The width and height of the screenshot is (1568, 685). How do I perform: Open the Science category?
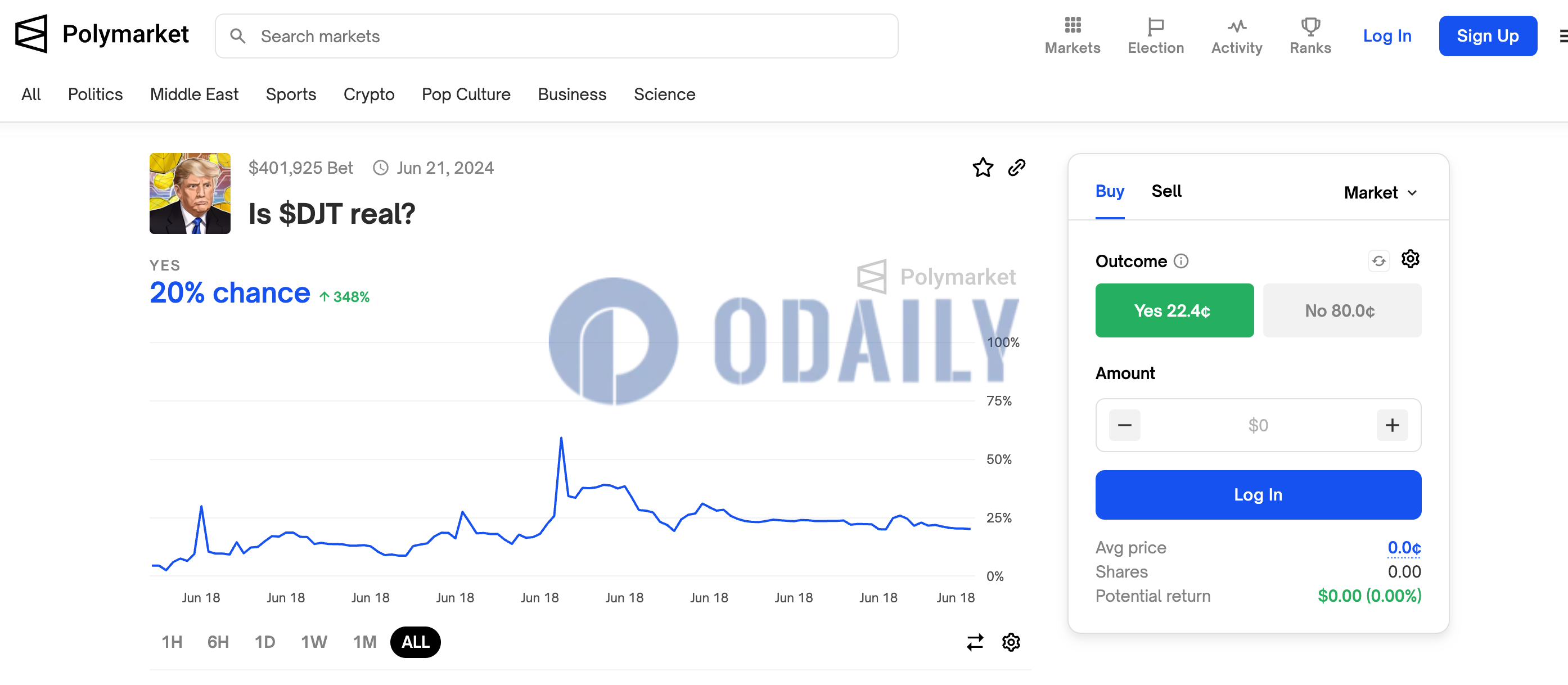(x=664, y=94)
